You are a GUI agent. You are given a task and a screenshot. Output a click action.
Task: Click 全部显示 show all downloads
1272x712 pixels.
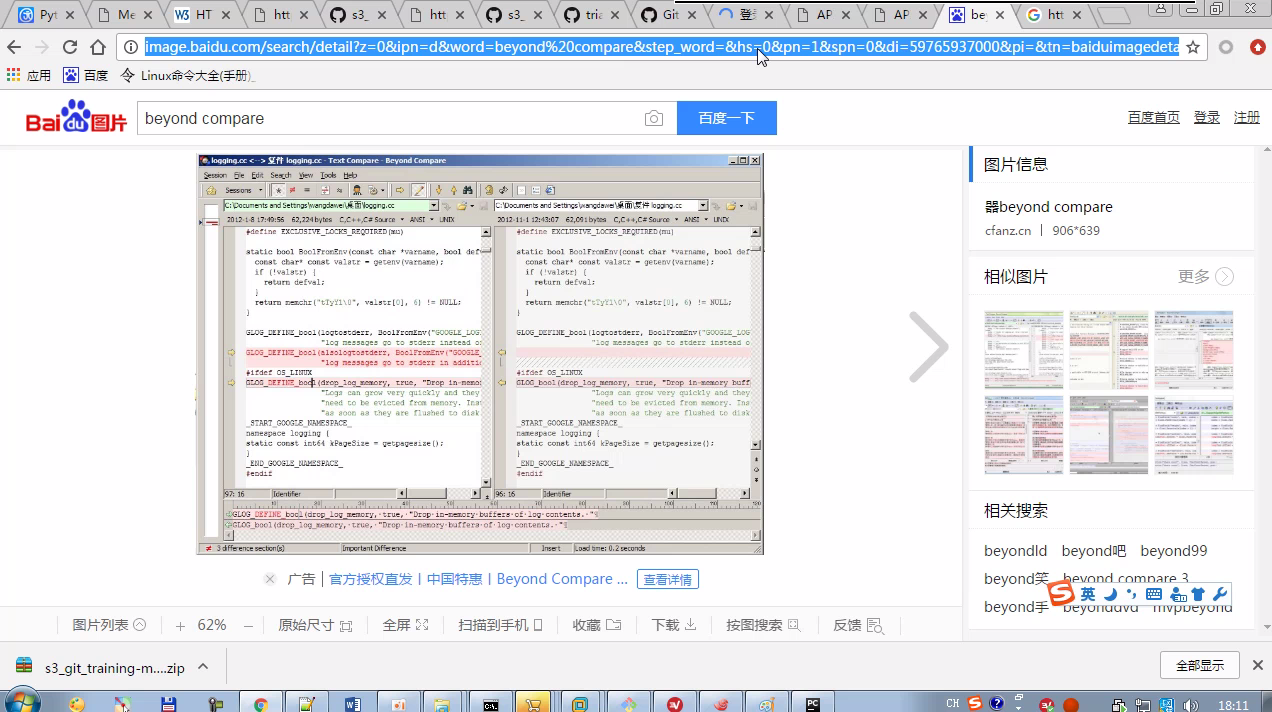[x=1200, y=666]
